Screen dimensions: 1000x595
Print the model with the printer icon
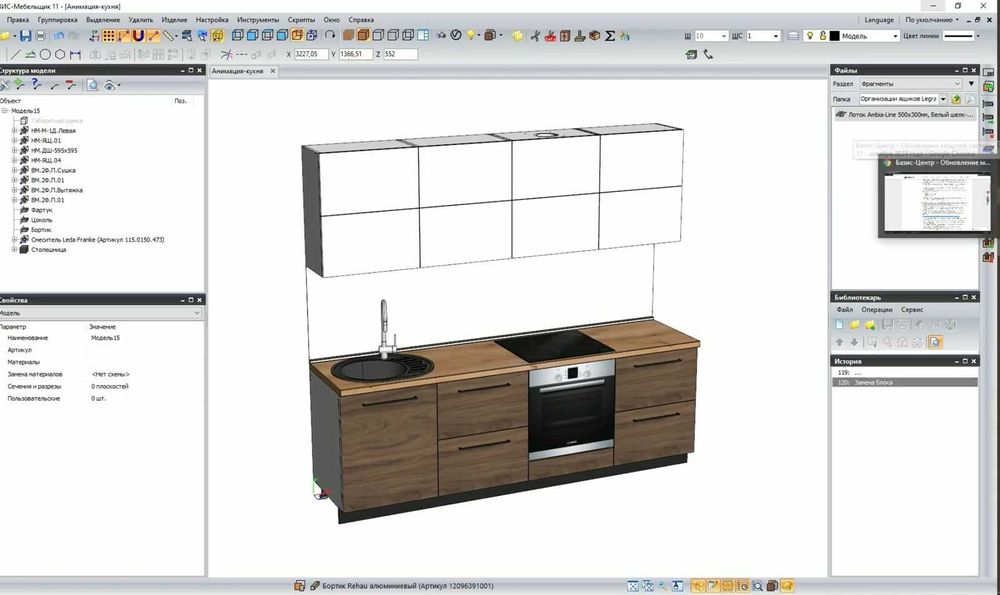(40, 36)
